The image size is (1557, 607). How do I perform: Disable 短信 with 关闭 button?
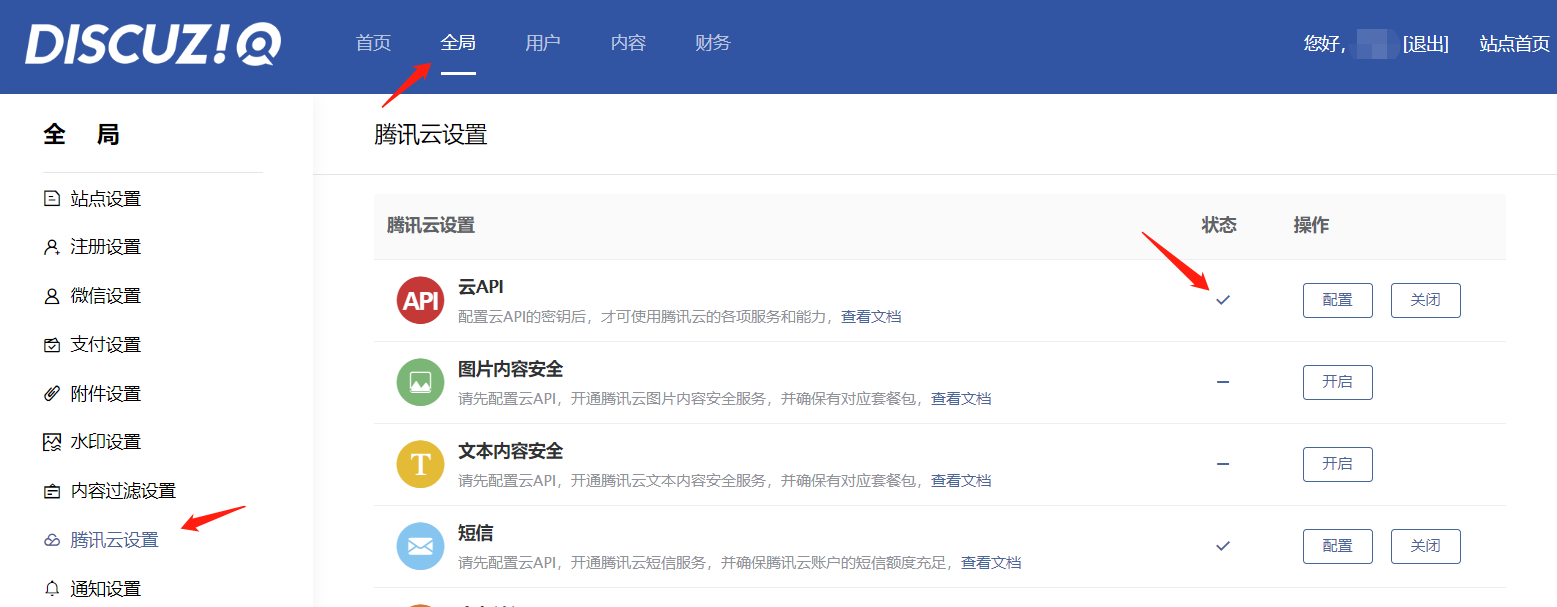[1426, 546]
